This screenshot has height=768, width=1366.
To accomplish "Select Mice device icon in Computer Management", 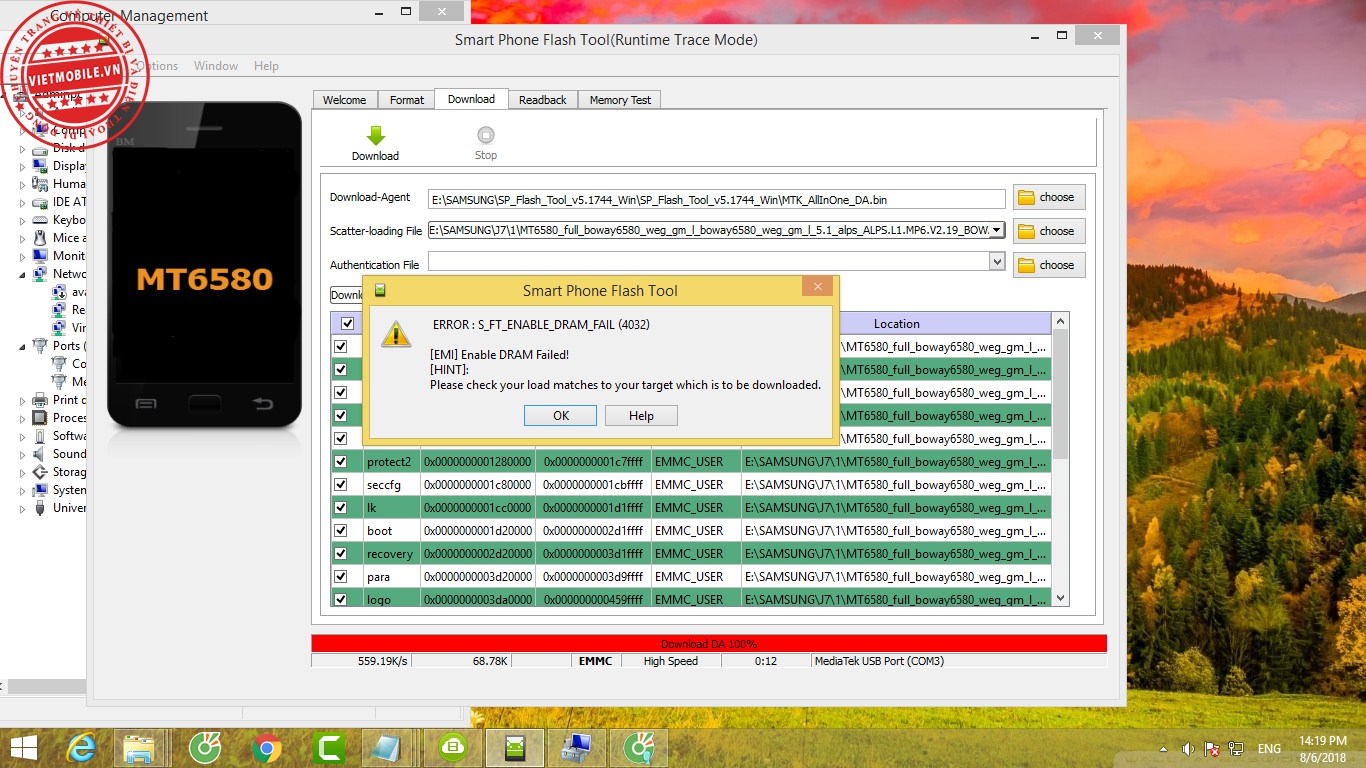I will tap(40, 238).
